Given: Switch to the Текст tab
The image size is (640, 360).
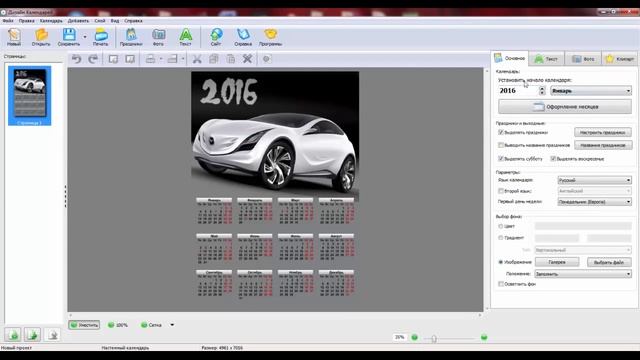Looking at the screenshot, I should 546,59.
